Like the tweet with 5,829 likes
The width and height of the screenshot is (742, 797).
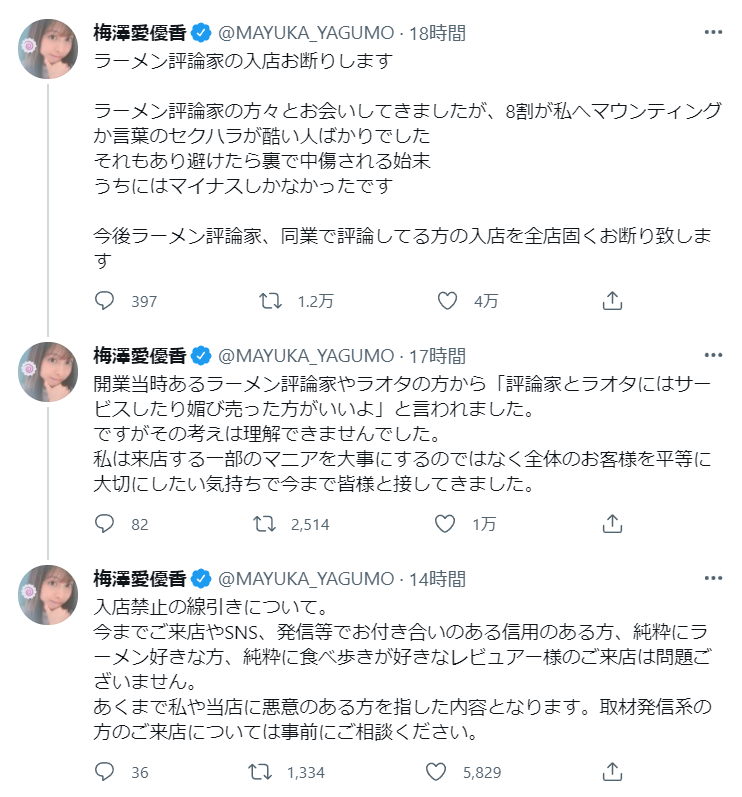(436, 772)
